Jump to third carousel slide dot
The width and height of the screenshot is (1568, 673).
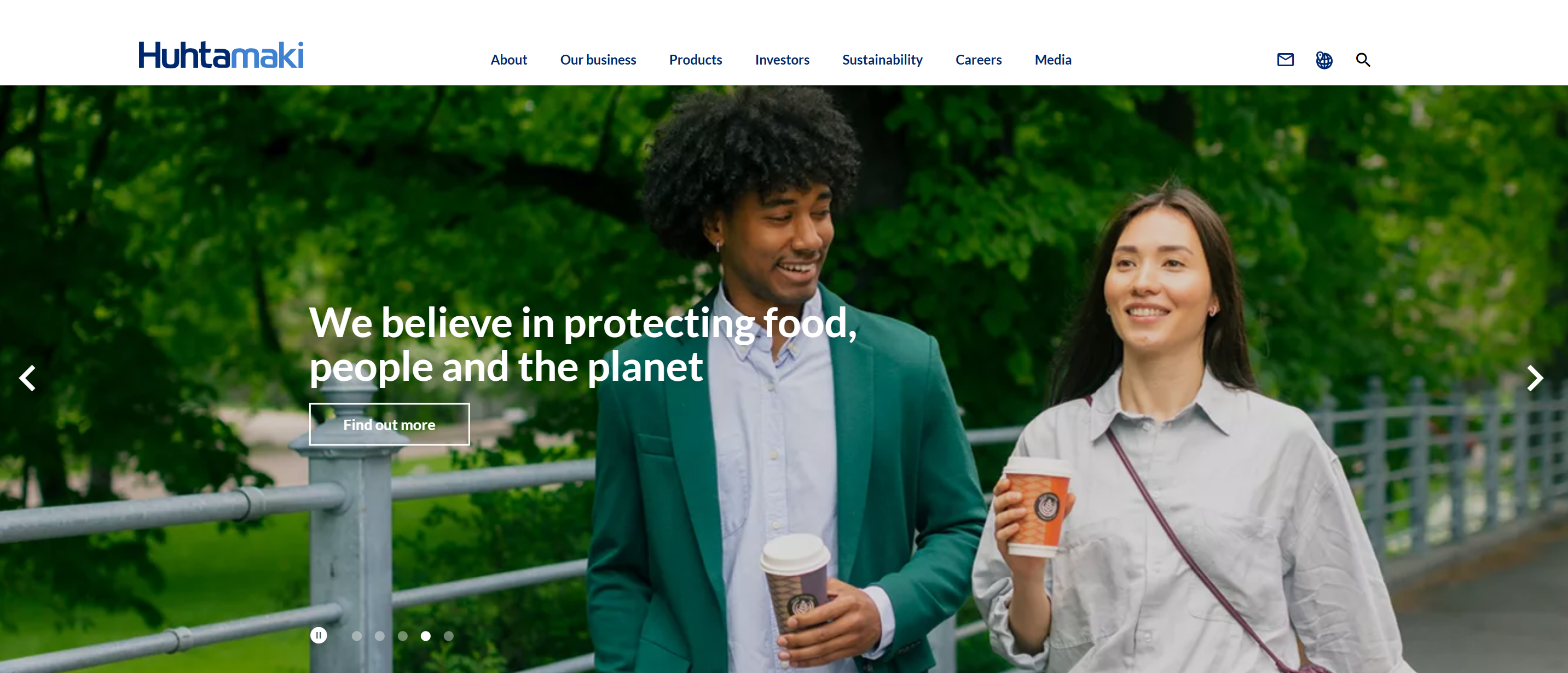point(403,636)
